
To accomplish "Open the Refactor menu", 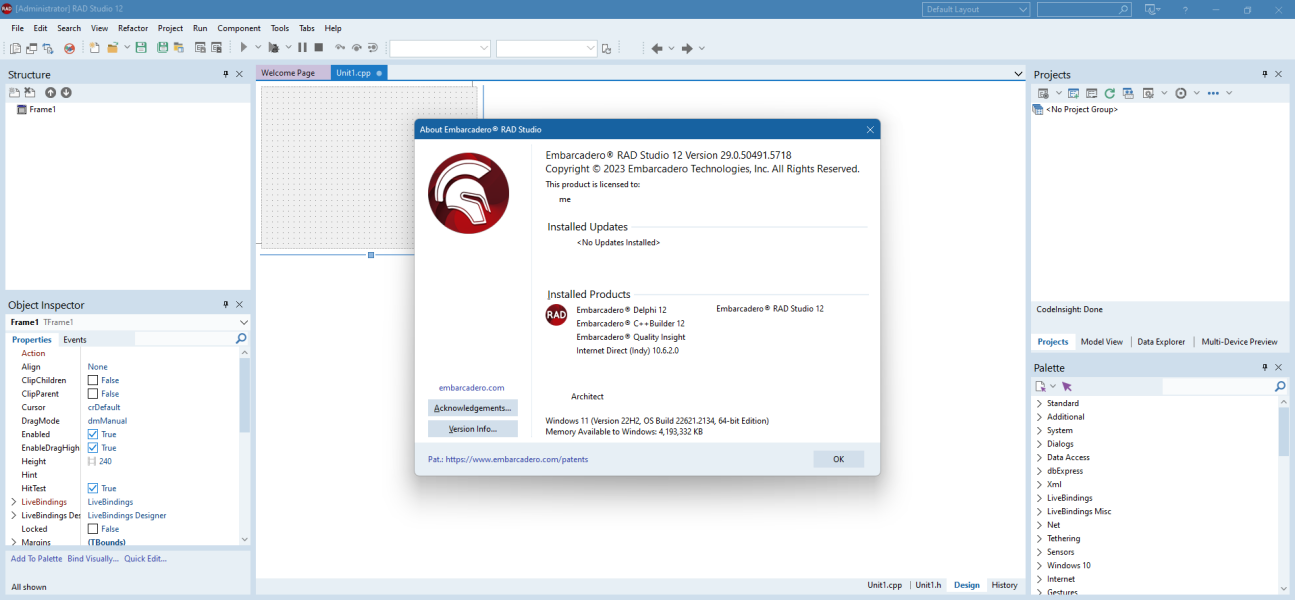I will pyautogui.click(x=133, y=28).
